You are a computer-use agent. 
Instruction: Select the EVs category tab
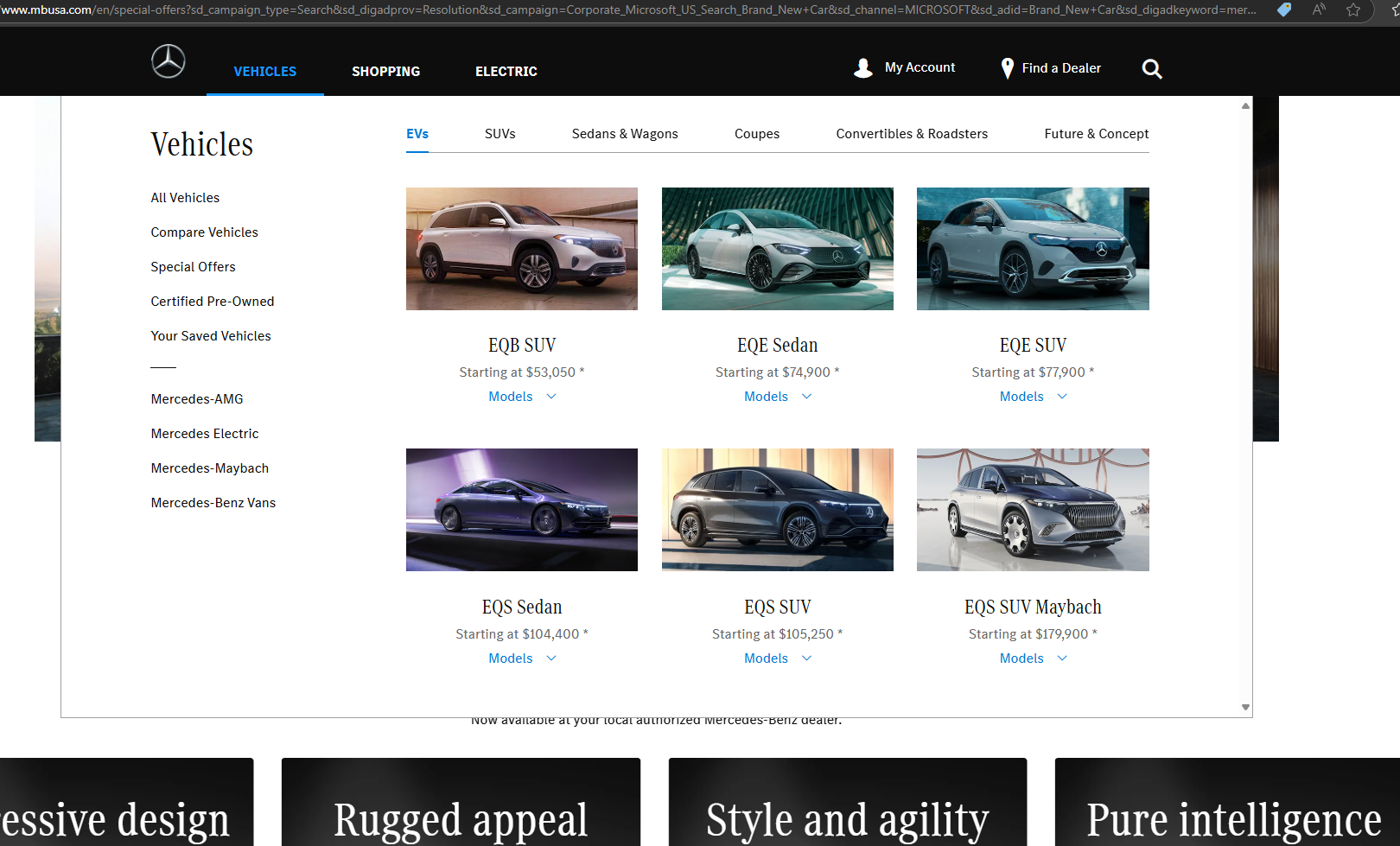click(x=417, y=134)
